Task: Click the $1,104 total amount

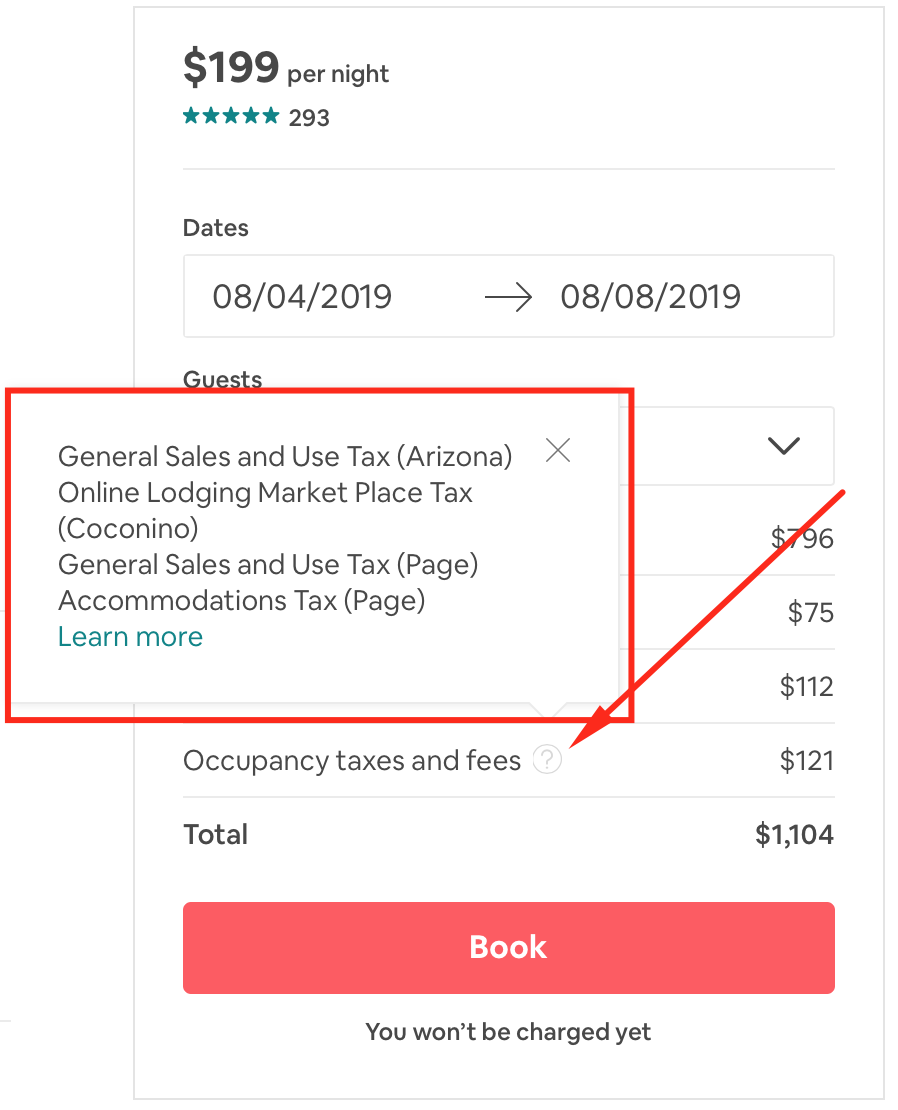Action: [x=794, y=835]
